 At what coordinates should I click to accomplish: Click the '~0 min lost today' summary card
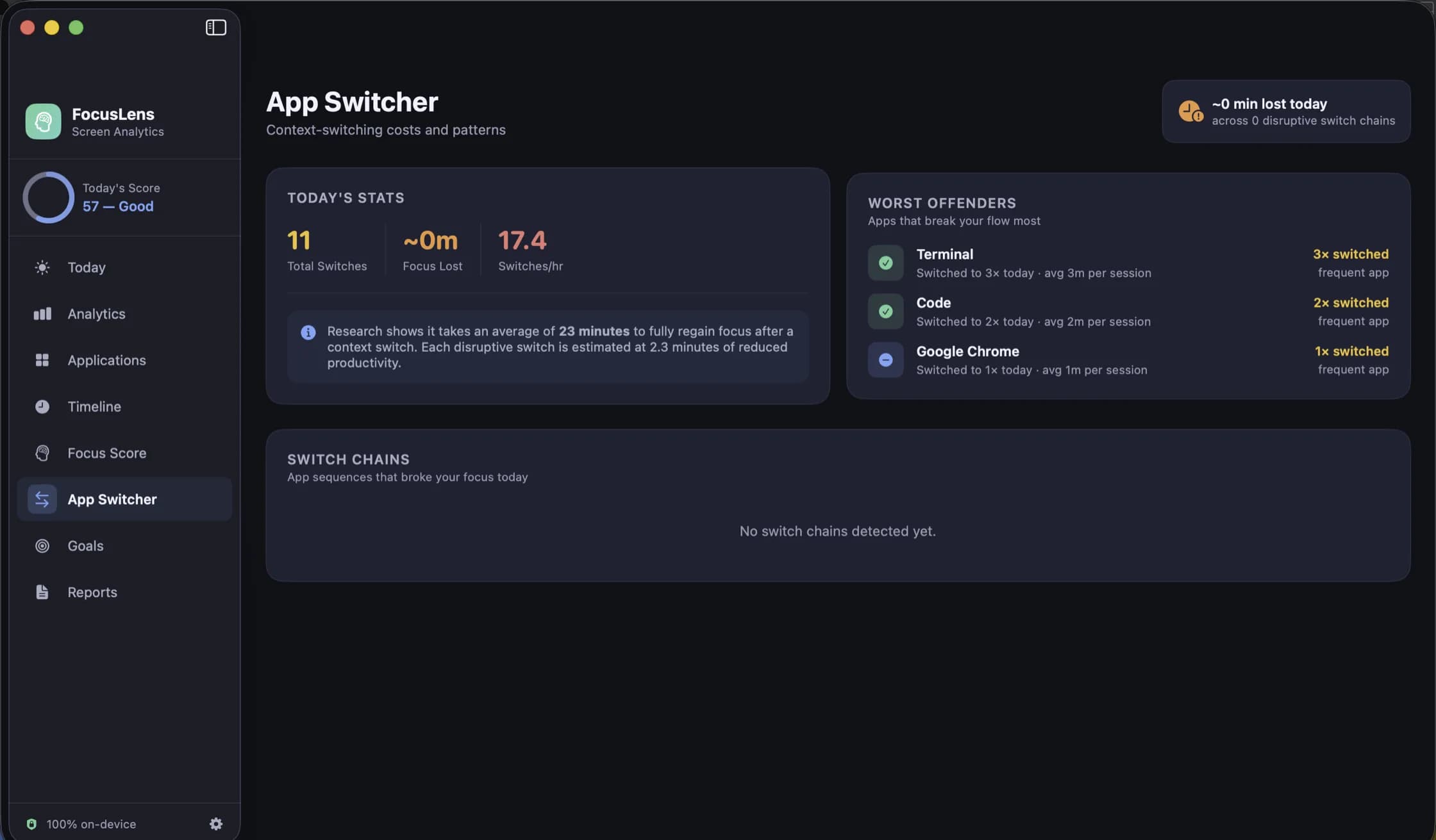[1286, 111]
